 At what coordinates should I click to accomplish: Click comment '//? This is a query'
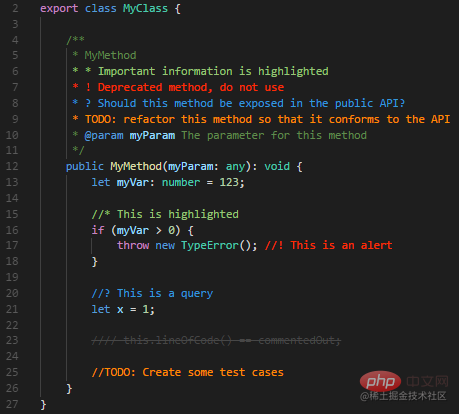point(152,293)
